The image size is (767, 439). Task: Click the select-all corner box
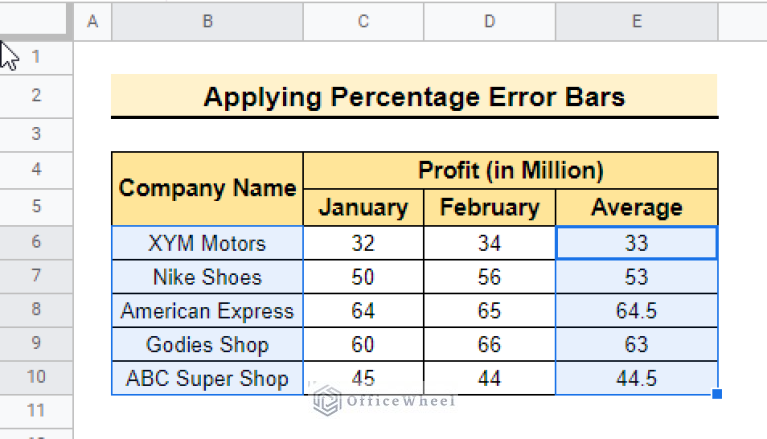pyautogui.click(x=33, y=19)
